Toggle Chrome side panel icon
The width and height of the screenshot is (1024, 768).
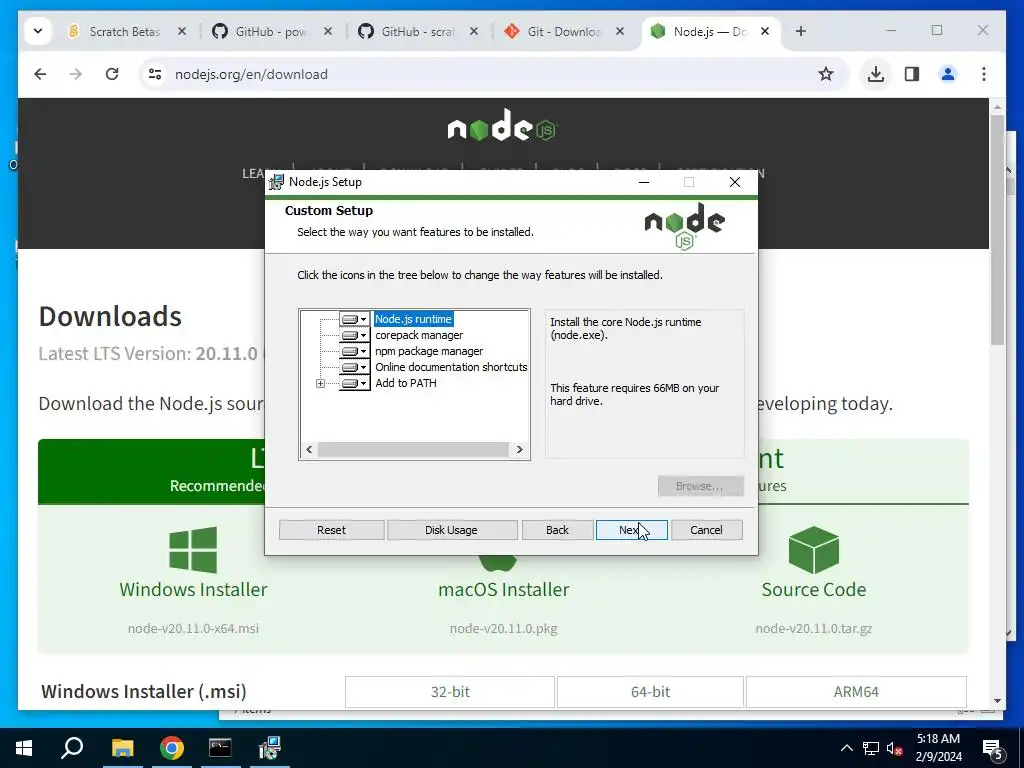click(x=912, y=74)
